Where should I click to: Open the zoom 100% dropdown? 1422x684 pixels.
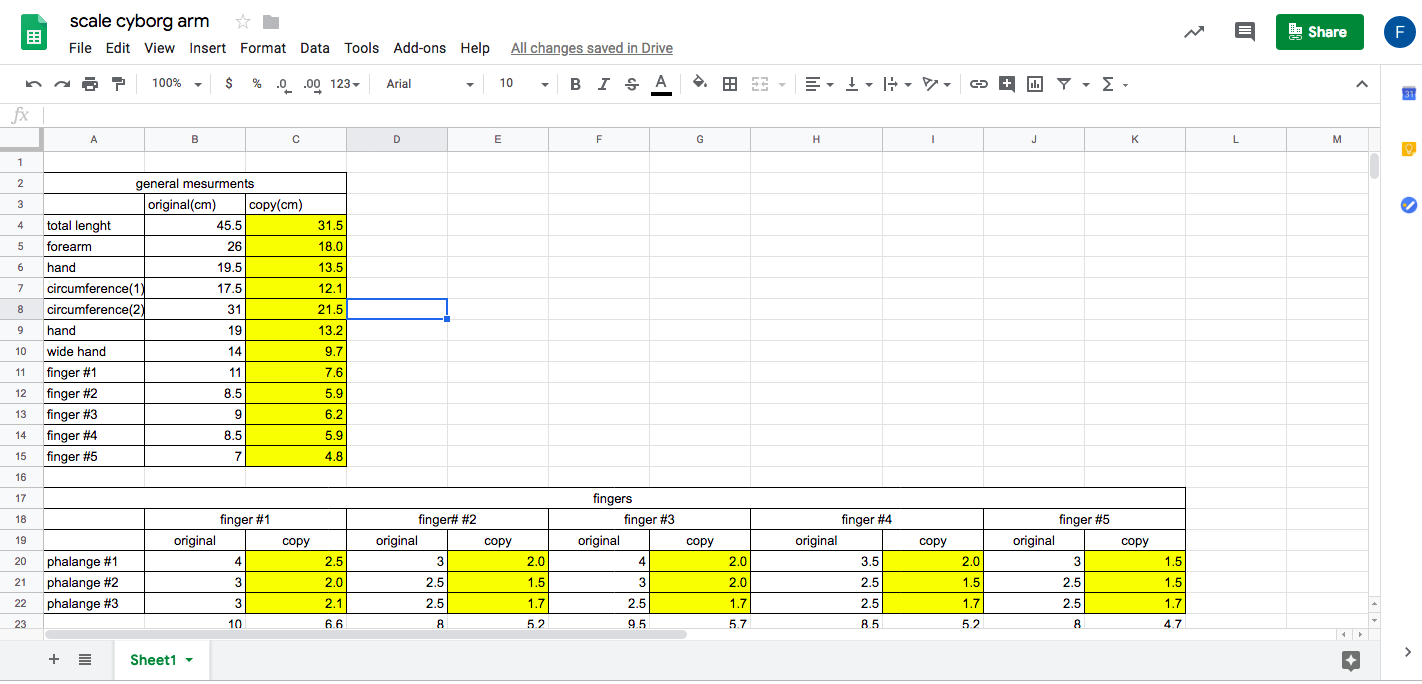[176, 84]
